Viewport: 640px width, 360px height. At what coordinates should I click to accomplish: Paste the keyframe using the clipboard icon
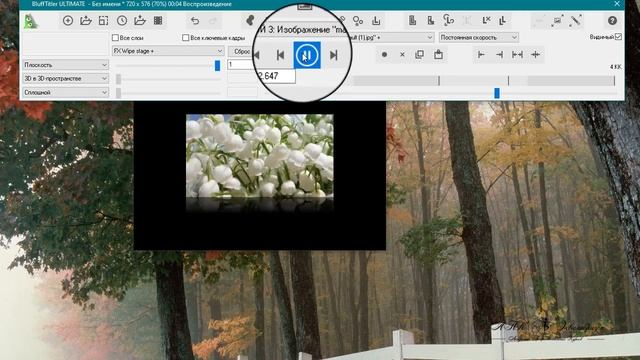438,54
